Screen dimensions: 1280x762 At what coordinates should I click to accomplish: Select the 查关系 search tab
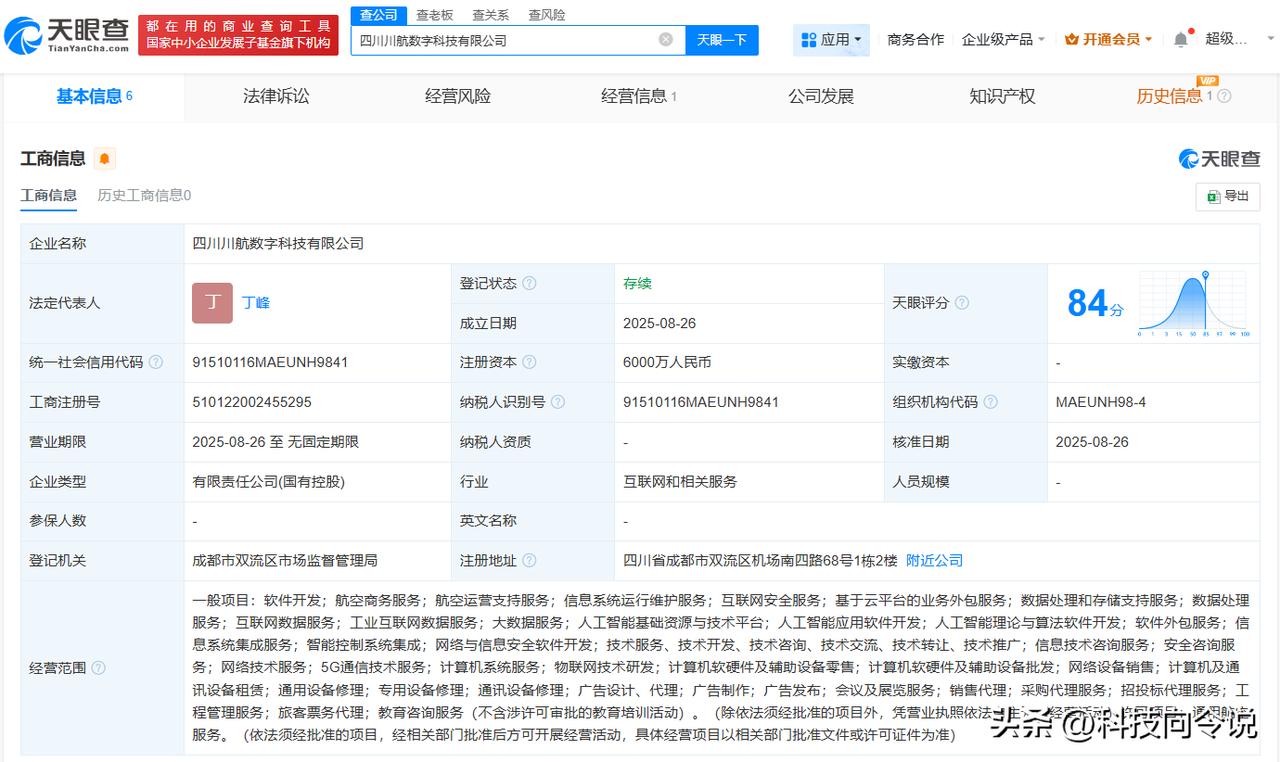click(x=490, y=15)
